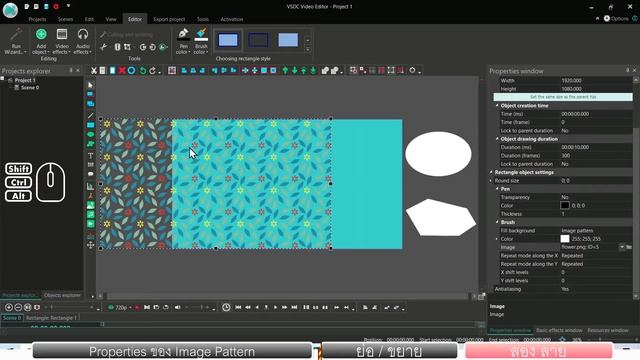Image resolution: width=640 pixels, height=360 pixels.
Task: Choose the Brush color tool
Action: tap(201, 41)
